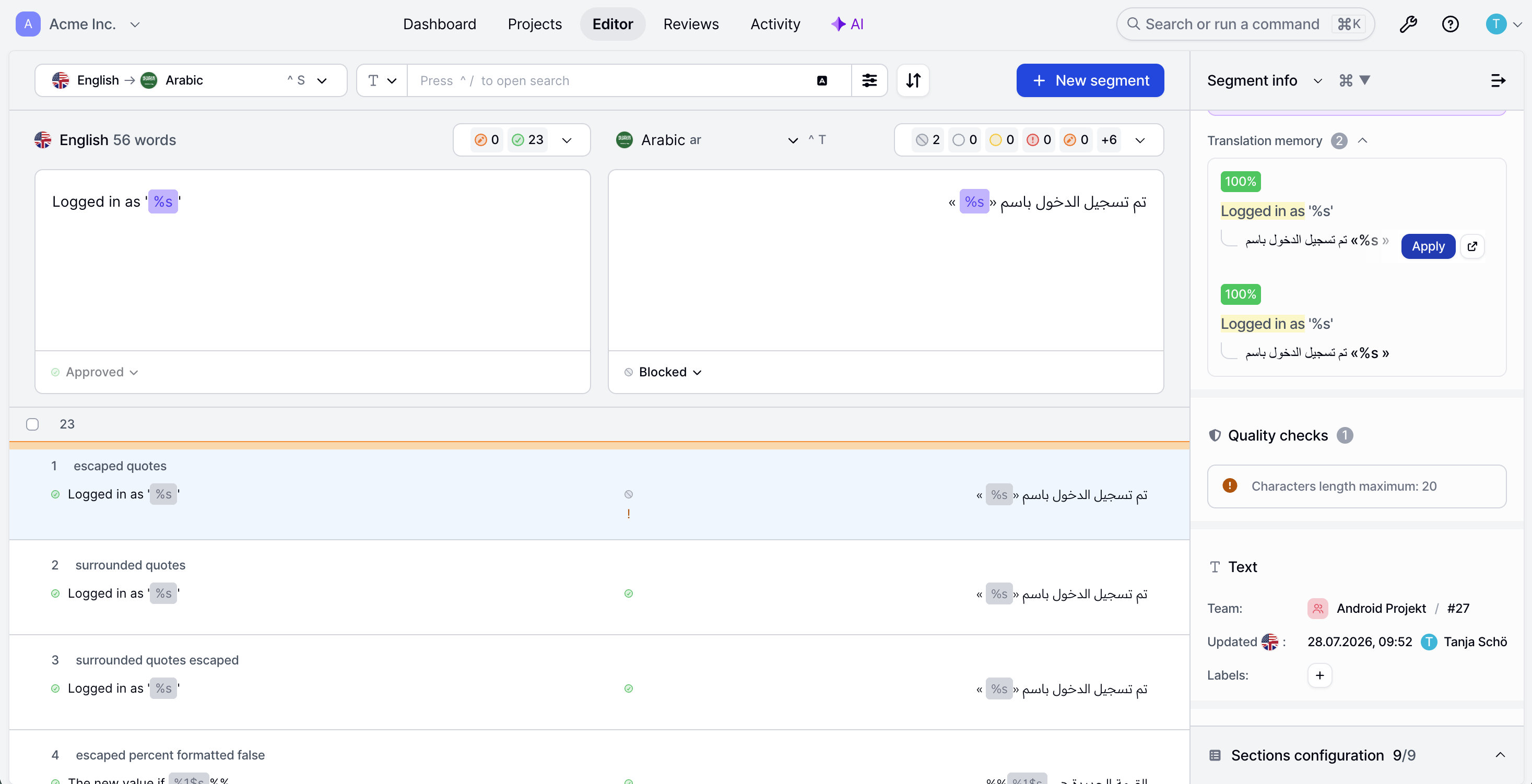The height and width of the screenshot is (784, 1532).
Task: Open the Projects tab
Action: [x=535, y=25]
